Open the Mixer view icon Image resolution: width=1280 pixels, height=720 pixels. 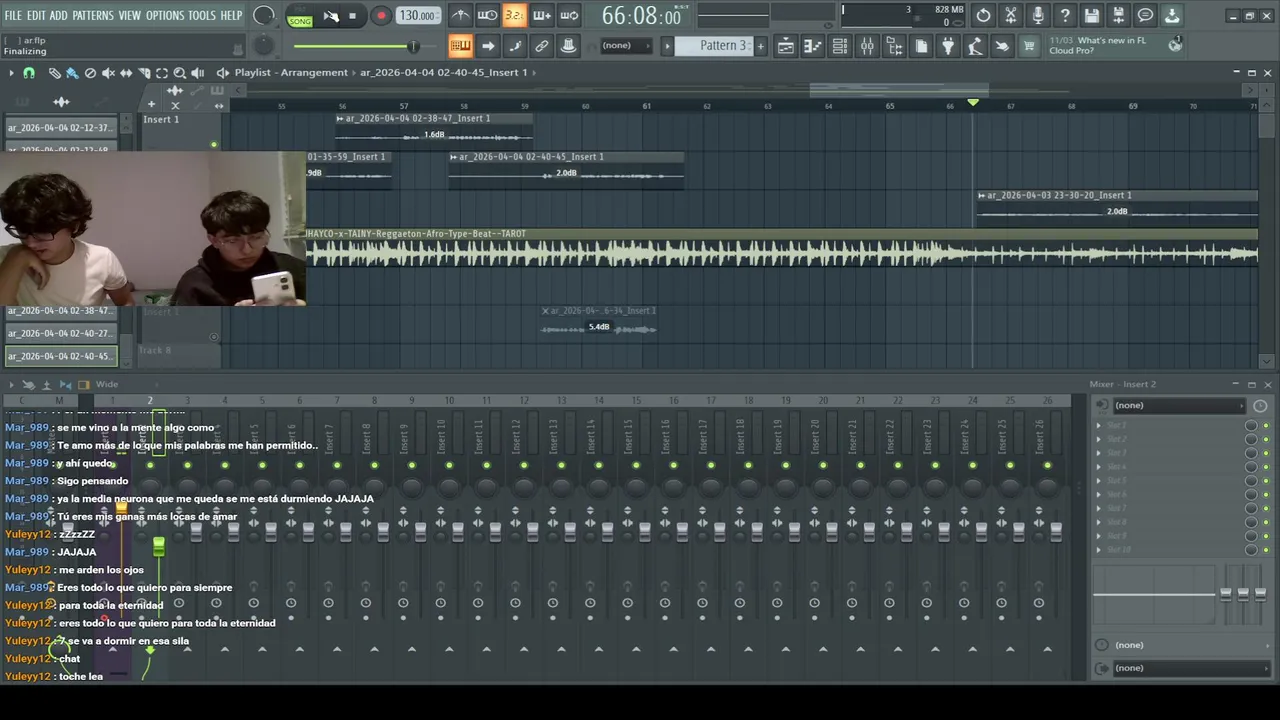(867, 46)
